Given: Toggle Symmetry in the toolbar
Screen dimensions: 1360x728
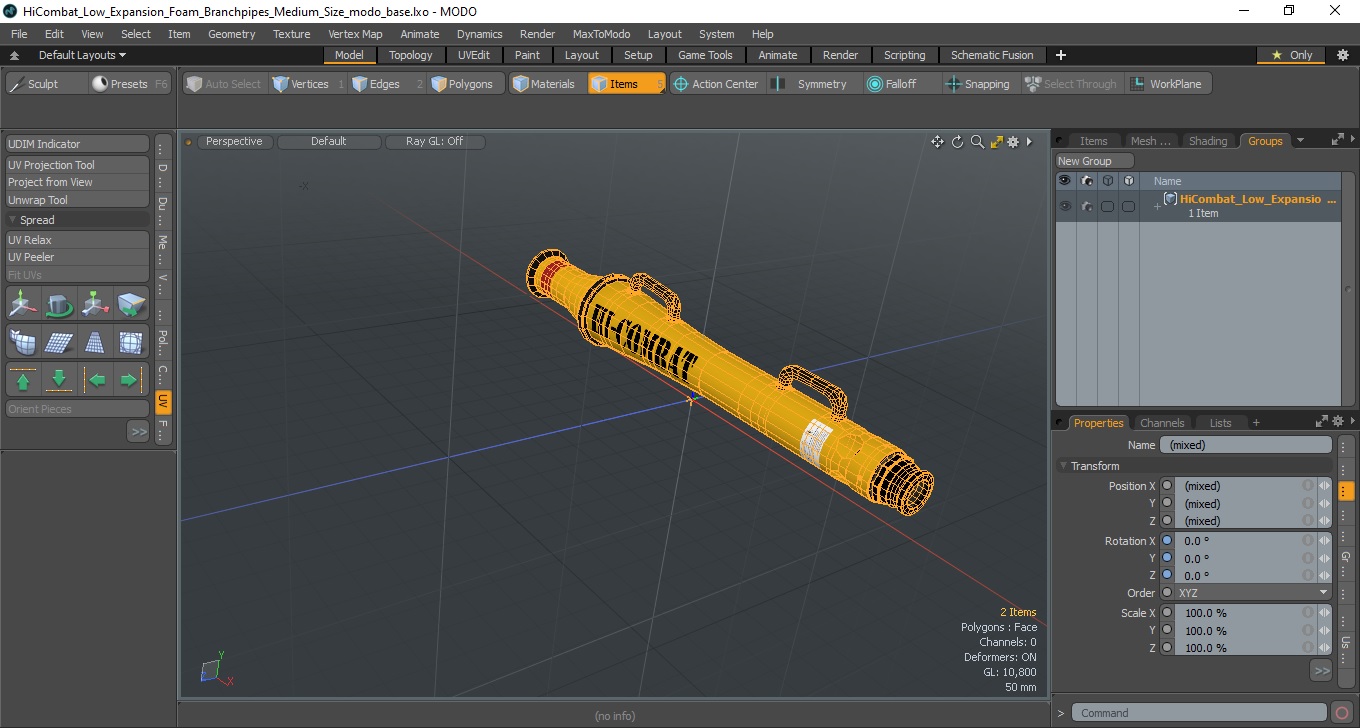Looking at the screenshot, I should (812, 84).
